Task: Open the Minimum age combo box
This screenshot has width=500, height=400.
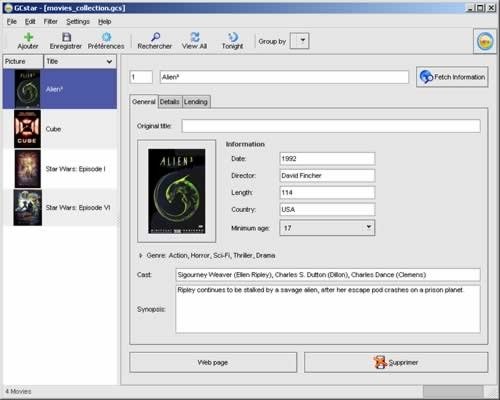Action: click(x=327, y=228)
